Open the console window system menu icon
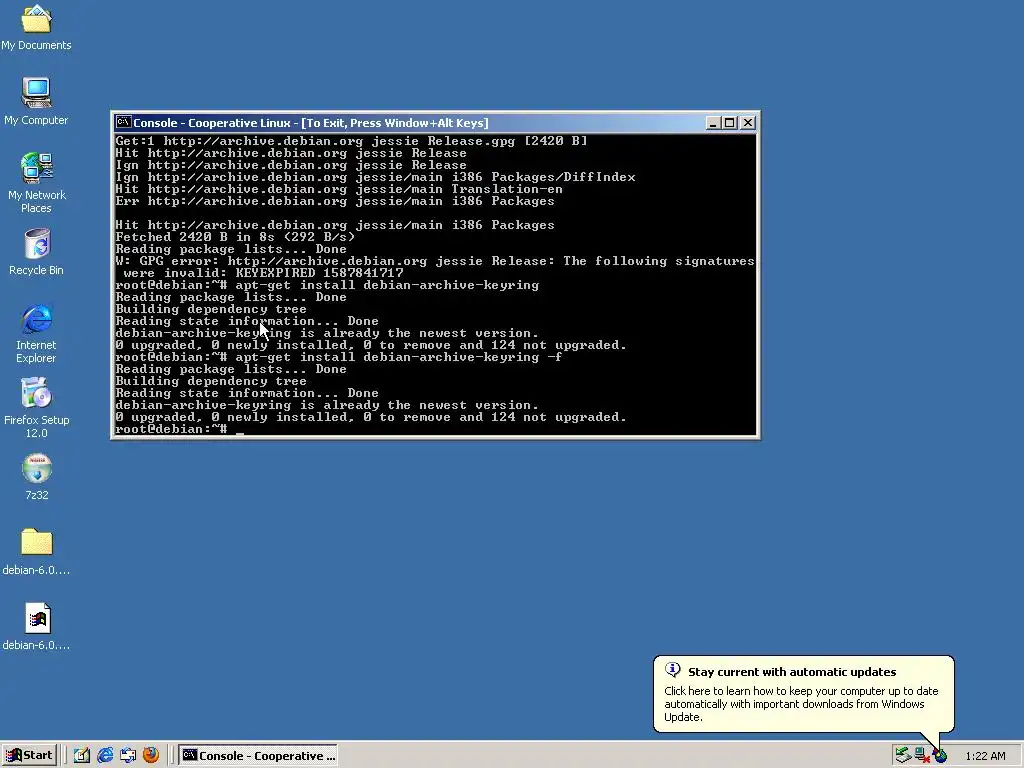The height and width of the screenshot is (768, 1024). (123, 122)
